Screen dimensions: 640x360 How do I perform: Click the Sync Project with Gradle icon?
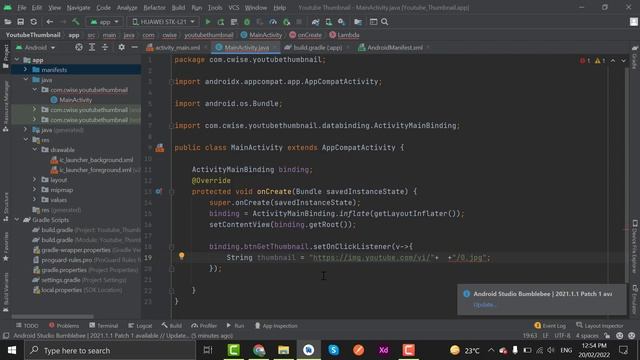pos(315,22)
